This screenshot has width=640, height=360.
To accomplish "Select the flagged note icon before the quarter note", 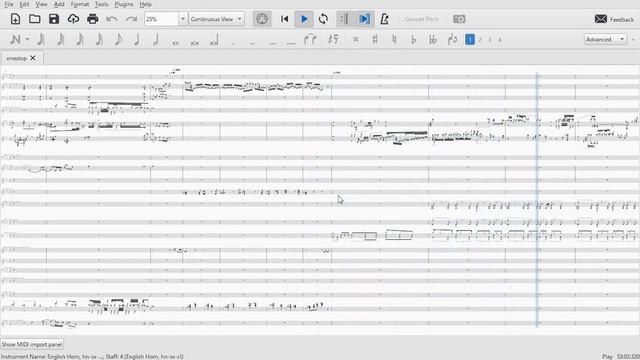I will pos(118,39).
